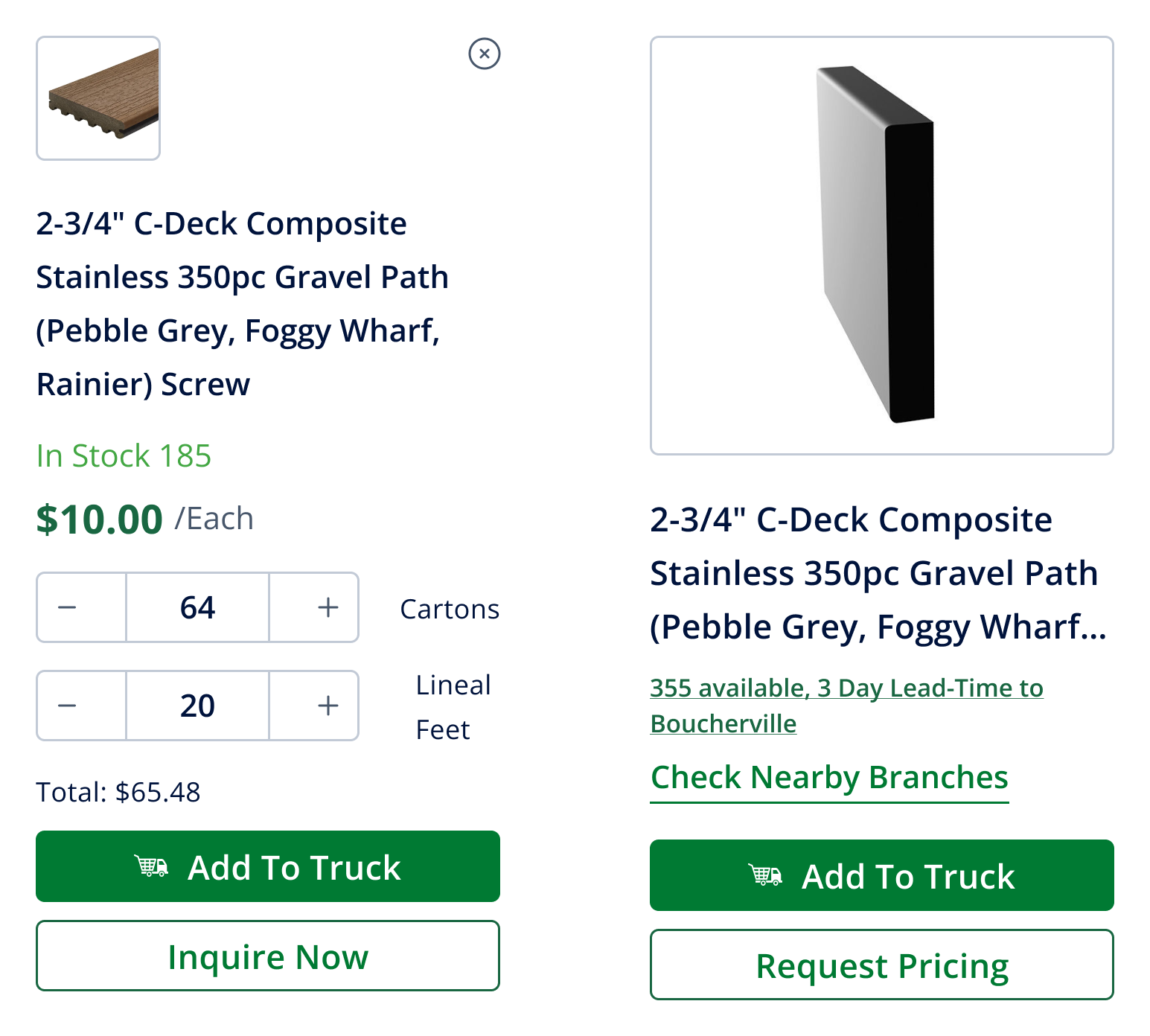Click the Request Pricing button
The image size is (1150, 1036).
click(x=881, y=965)
